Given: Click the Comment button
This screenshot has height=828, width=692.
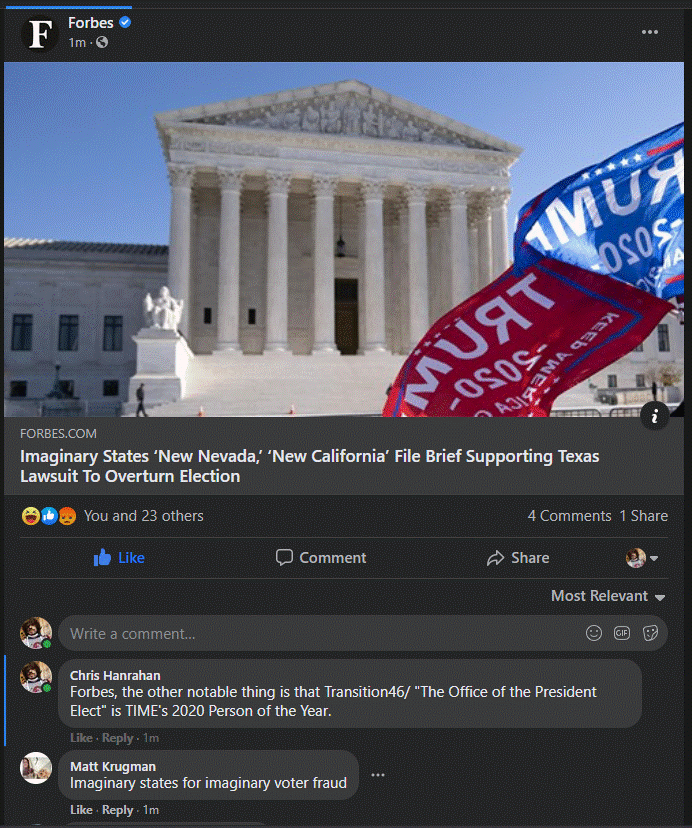Looking at the screenshot, I should [x=321, y=558].
